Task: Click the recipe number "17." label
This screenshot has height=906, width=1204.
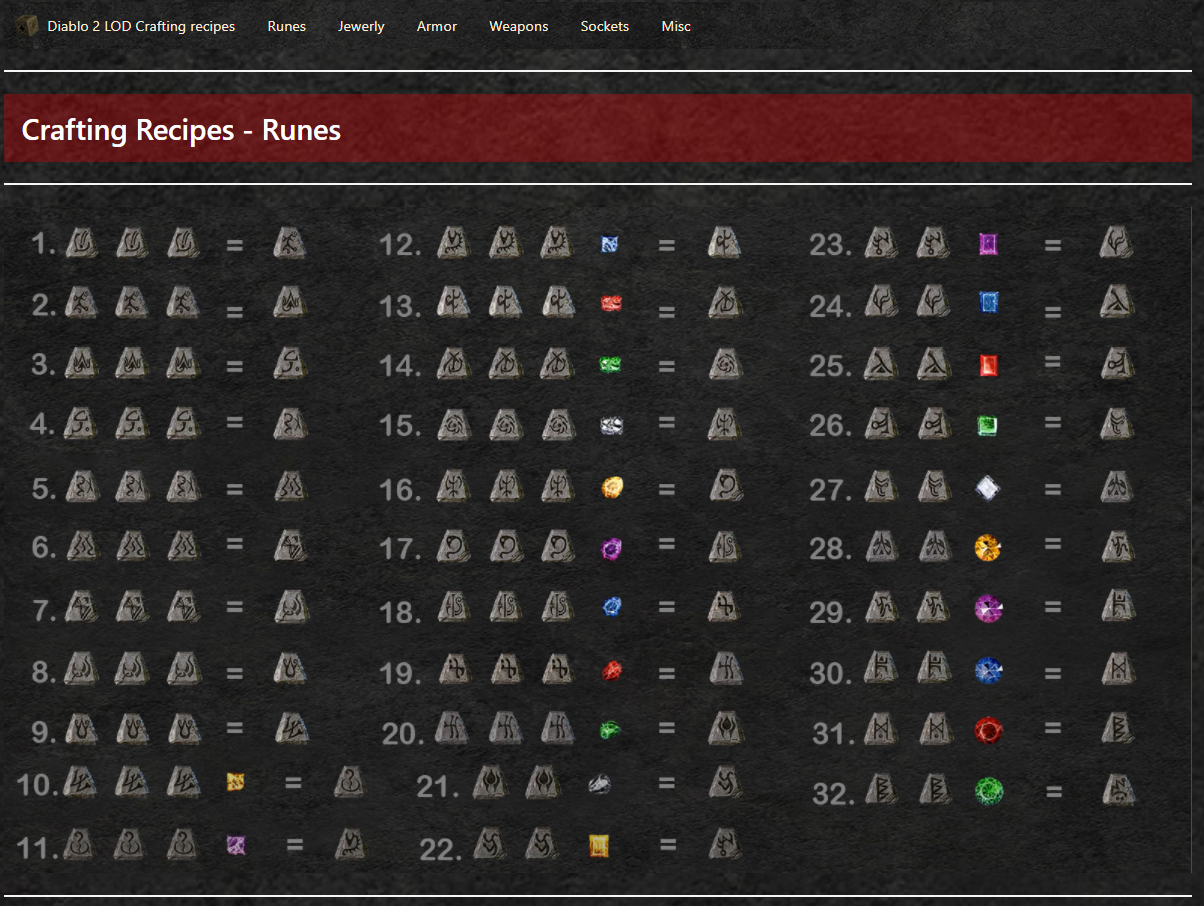Action: (x=402, y=550)
